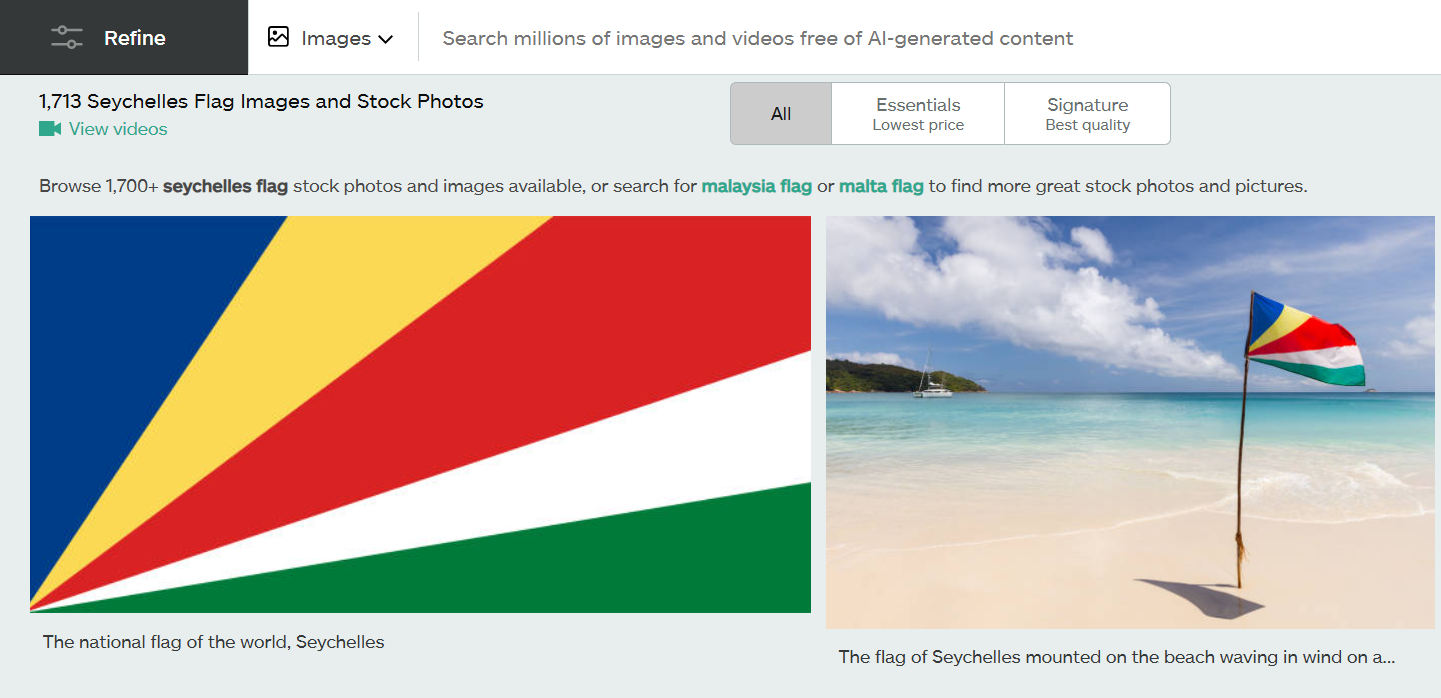Open the Refine filters panel label
Screen dimensions: 1441x698
click(x=135, y=38)
